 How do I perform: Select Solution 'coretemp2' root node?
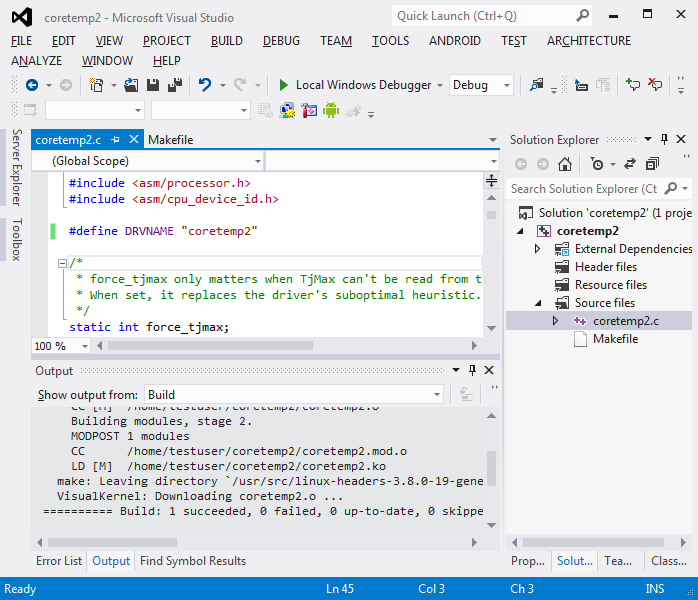click(x=605, y=213)
